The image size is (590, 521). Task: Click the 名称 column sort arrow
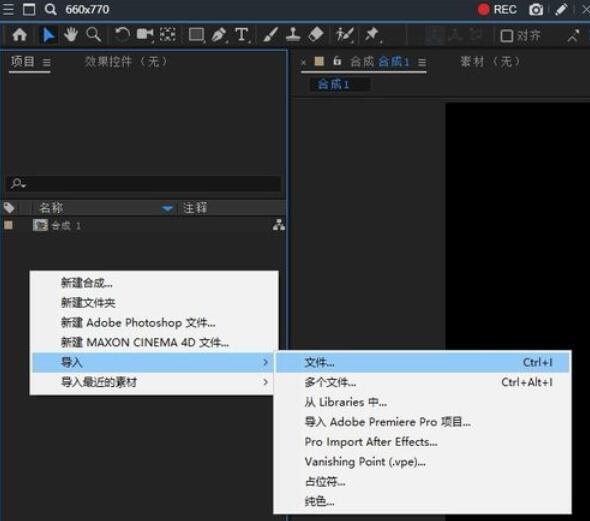167,208
